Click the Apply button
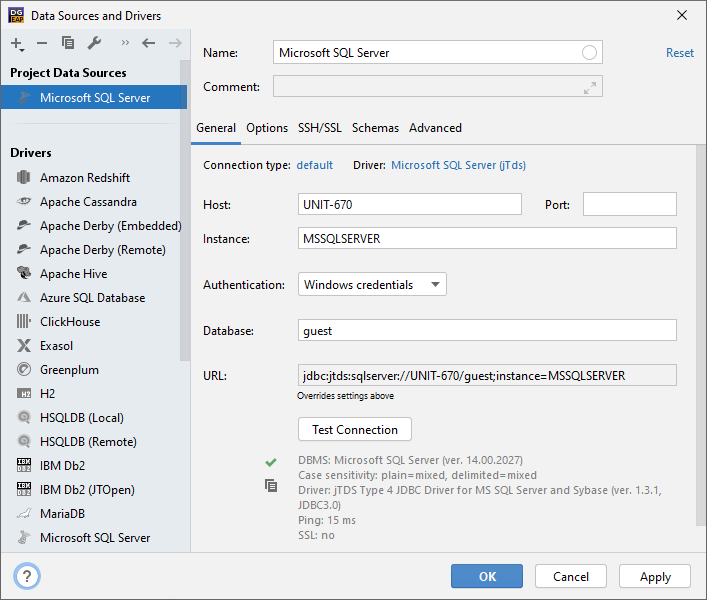Image resolution: width=707 pixels, height=600 pixels. click(x=655, y=576)
